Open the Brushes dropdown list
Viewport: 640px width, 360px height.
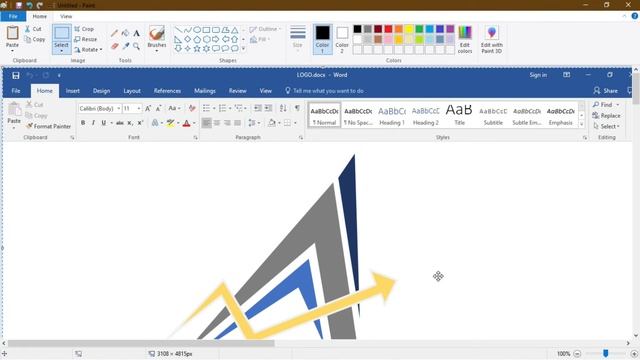157,50
